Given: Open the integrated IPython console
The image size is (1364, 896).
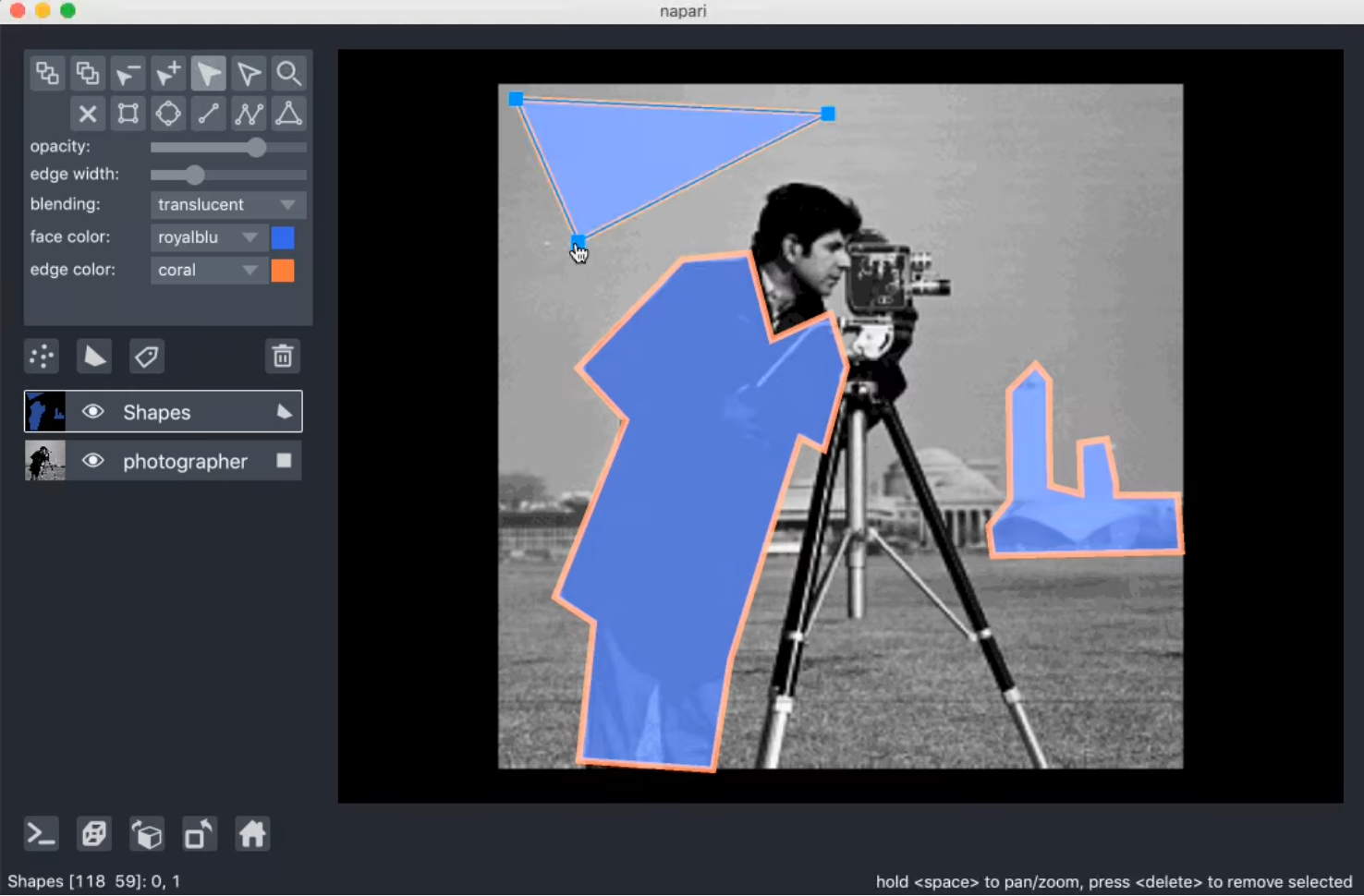Looking at the screenshot, I should pos(41,833).
